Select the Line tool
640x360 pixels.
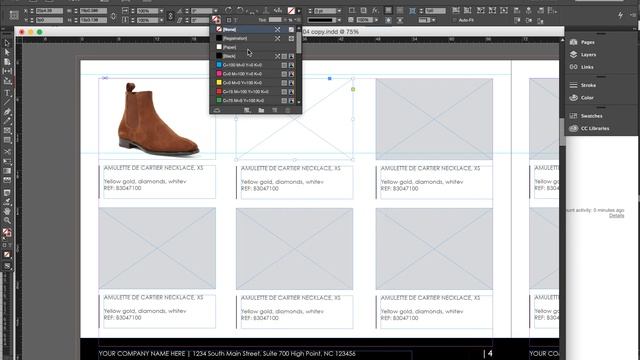[x=7, y=102]
